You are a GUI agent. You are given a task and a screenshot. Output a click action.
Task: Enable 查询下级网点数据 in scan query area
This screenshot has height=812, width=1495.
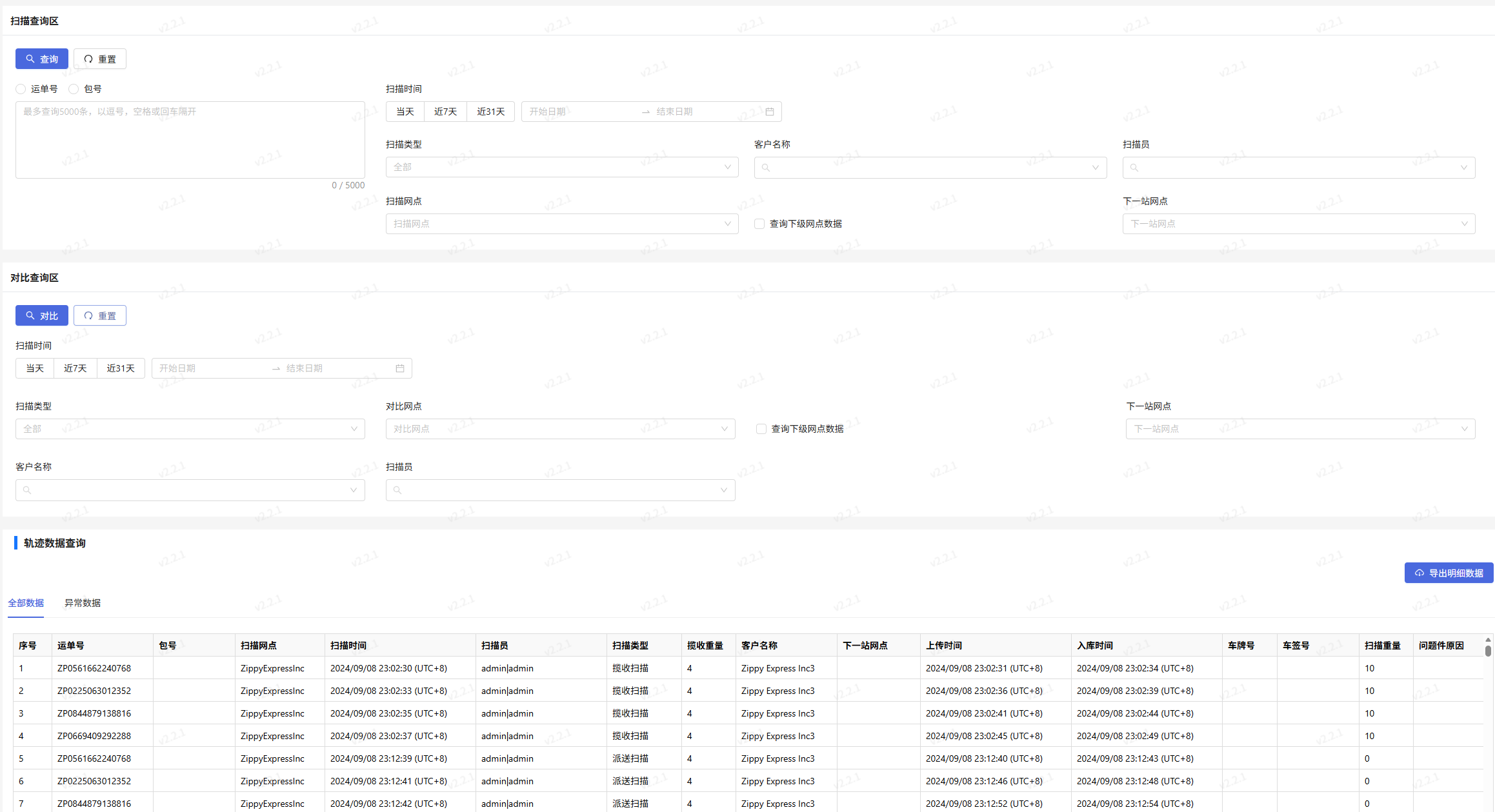tap(759, 224)
